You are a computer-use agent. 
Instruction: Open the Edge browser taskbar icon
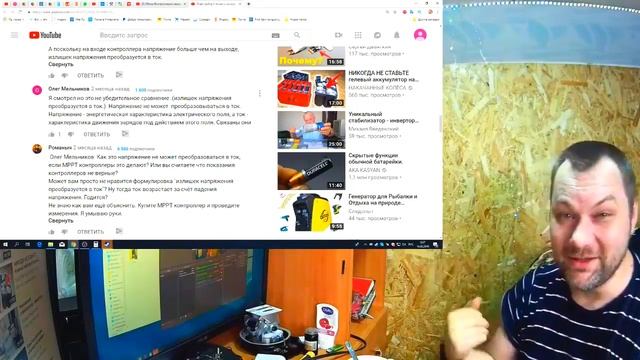pos(39,244)
